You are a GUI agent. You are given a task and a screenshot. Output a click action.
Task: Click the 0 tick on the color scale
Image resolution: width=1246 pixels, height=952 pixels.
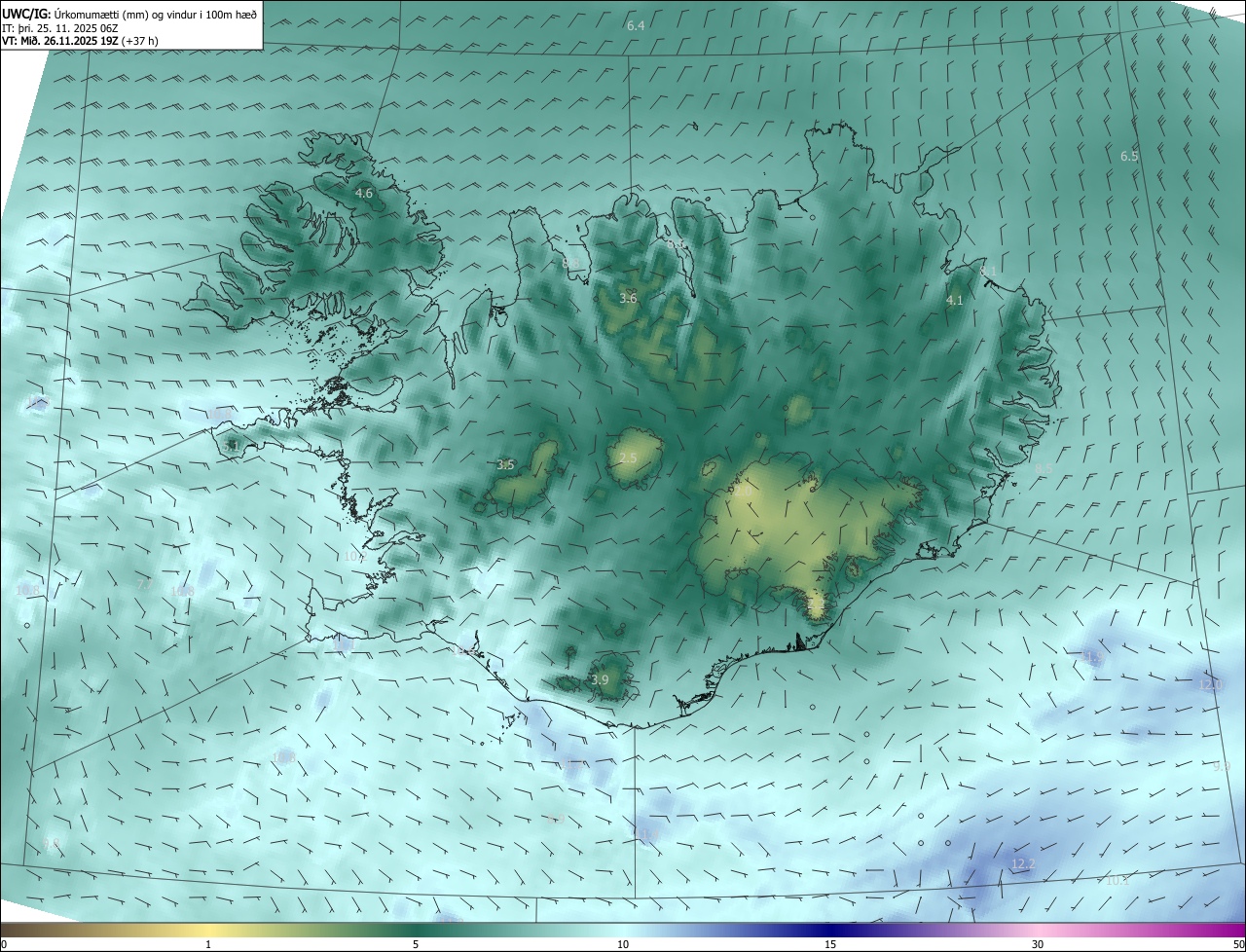4,944
